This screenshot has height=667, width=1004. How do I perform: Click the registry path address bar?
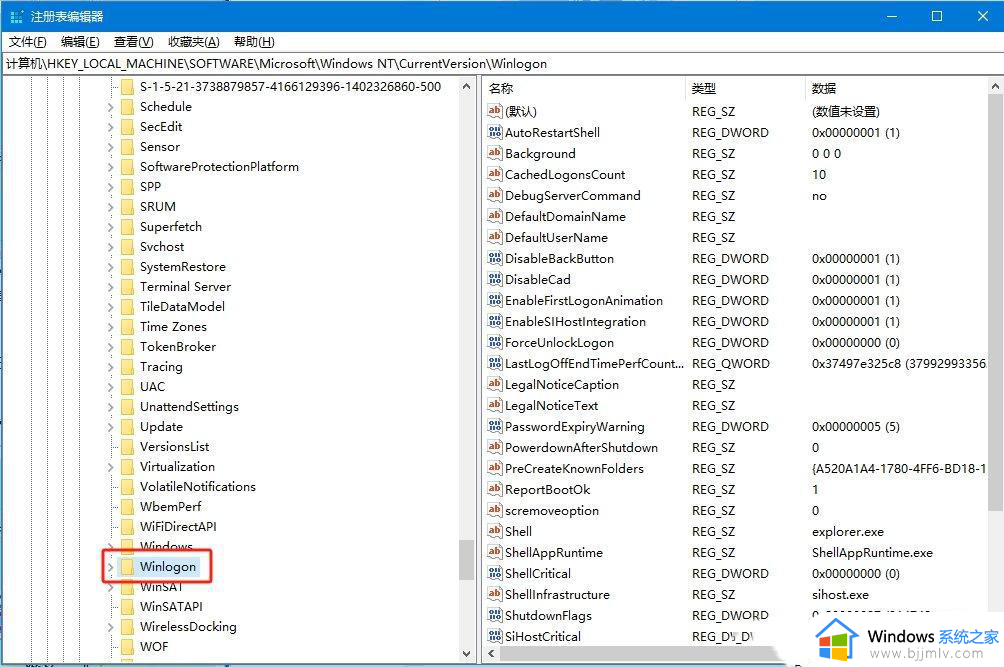pos(502,63)
